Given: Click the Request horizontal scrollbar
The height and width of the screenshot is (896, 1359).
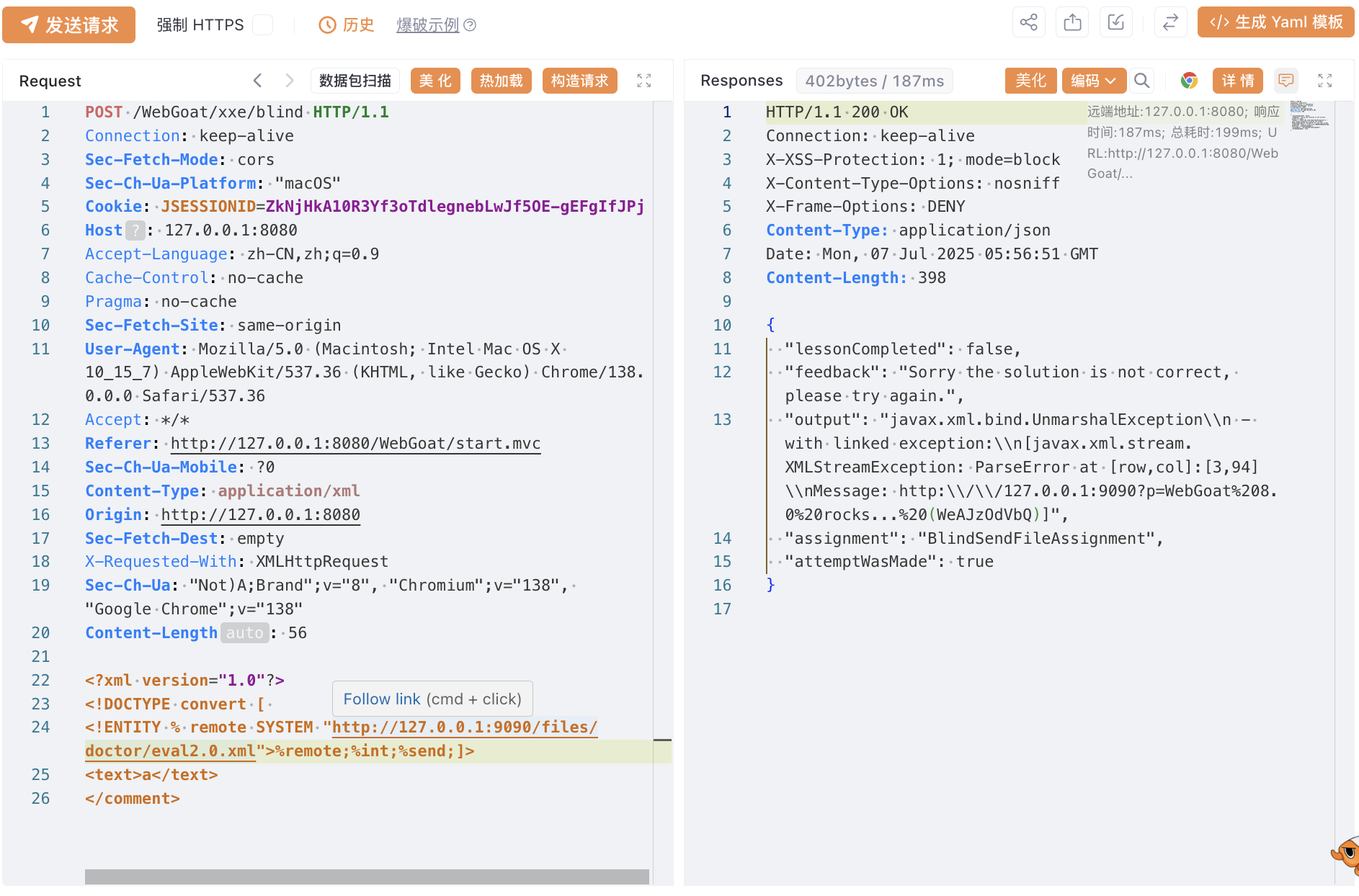Looking at the screenshot, I should tap(367, 877).
